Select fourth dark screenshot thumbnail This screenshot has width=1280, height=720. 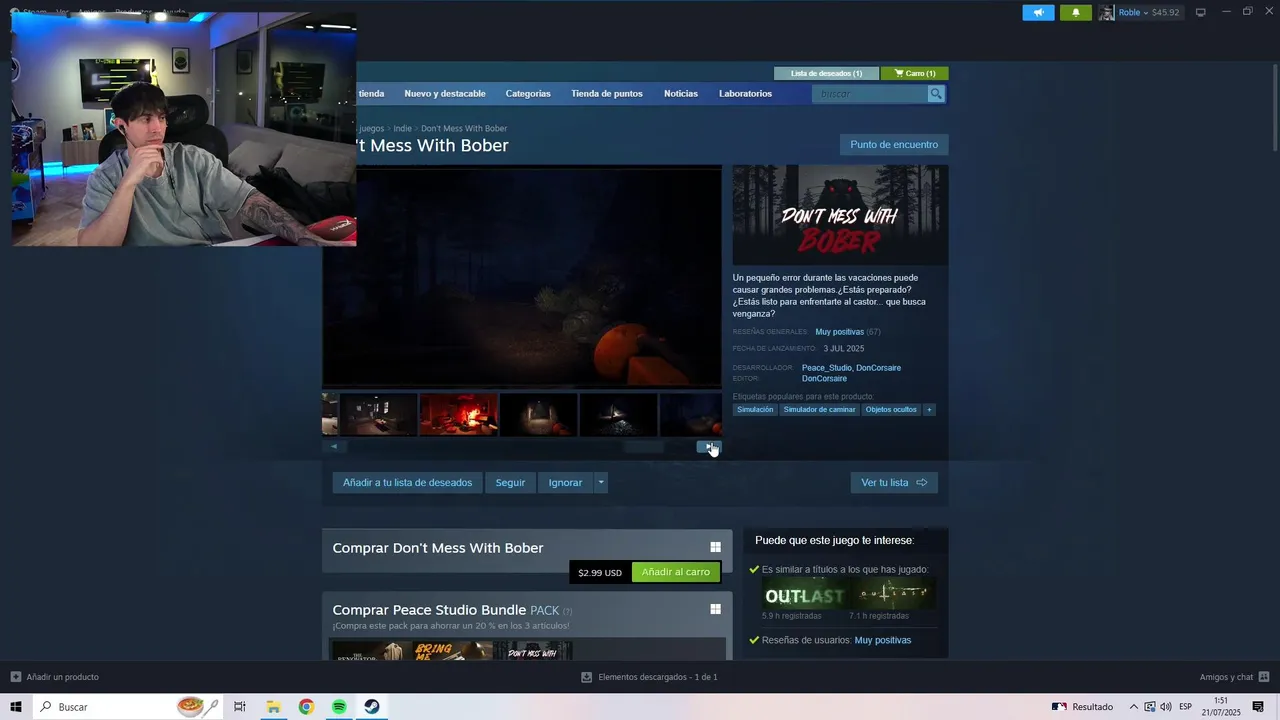618,414
